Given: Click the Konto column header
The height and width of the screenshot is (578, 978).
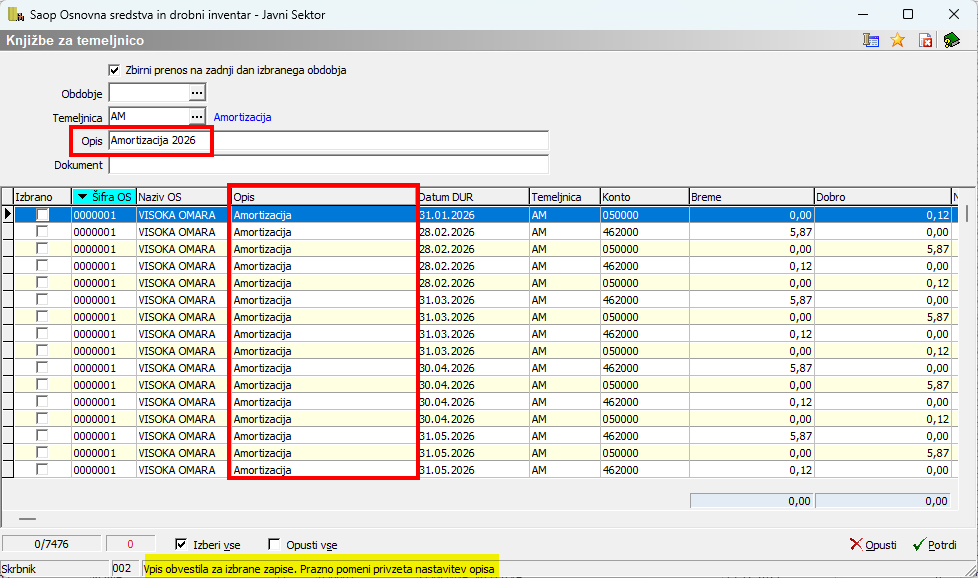Looking at the screenshot, I should (x=643, y=197).
